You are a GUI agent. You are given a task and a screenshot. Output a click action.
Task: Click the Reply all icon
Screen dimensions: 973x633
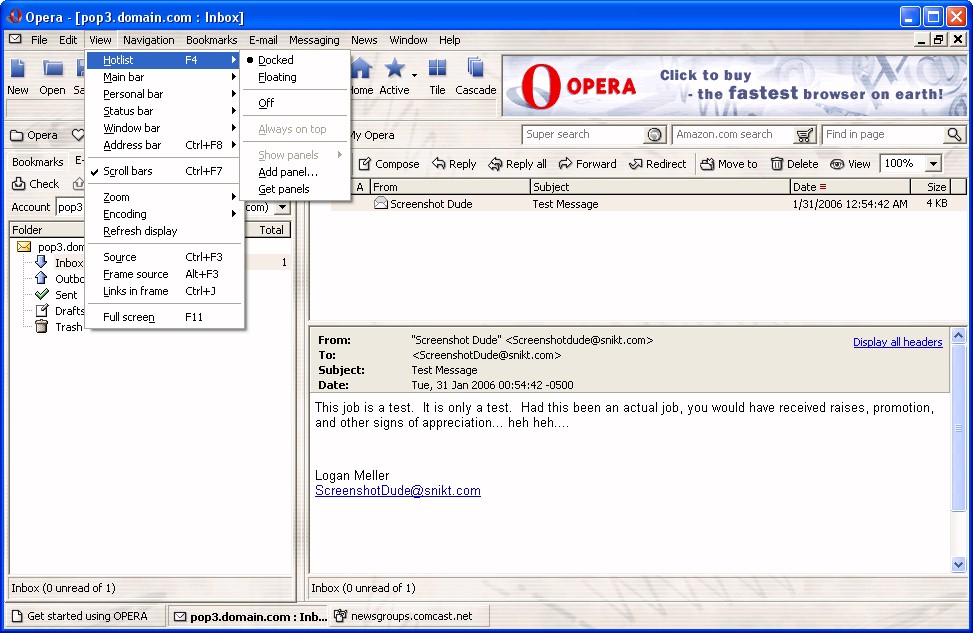[x=495, y=164]
